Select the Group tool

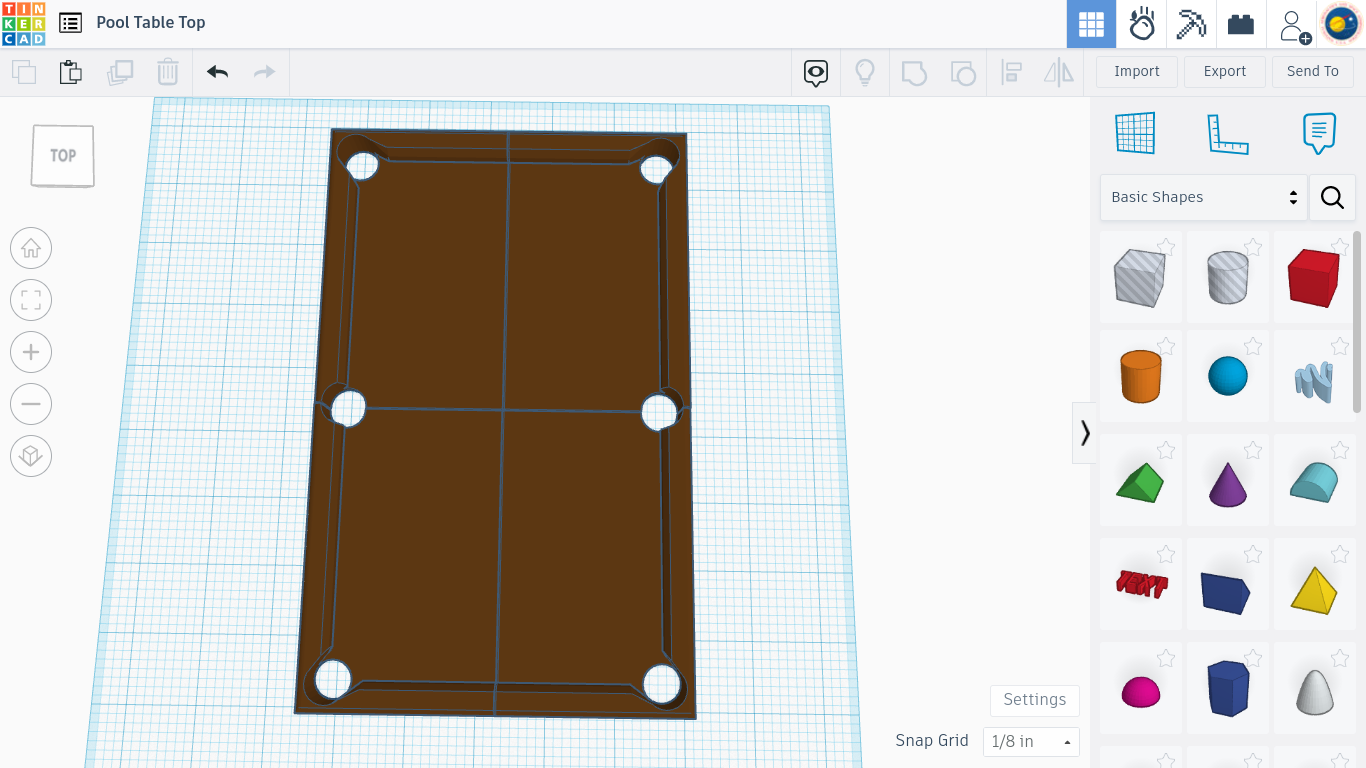tap(914, 72)
